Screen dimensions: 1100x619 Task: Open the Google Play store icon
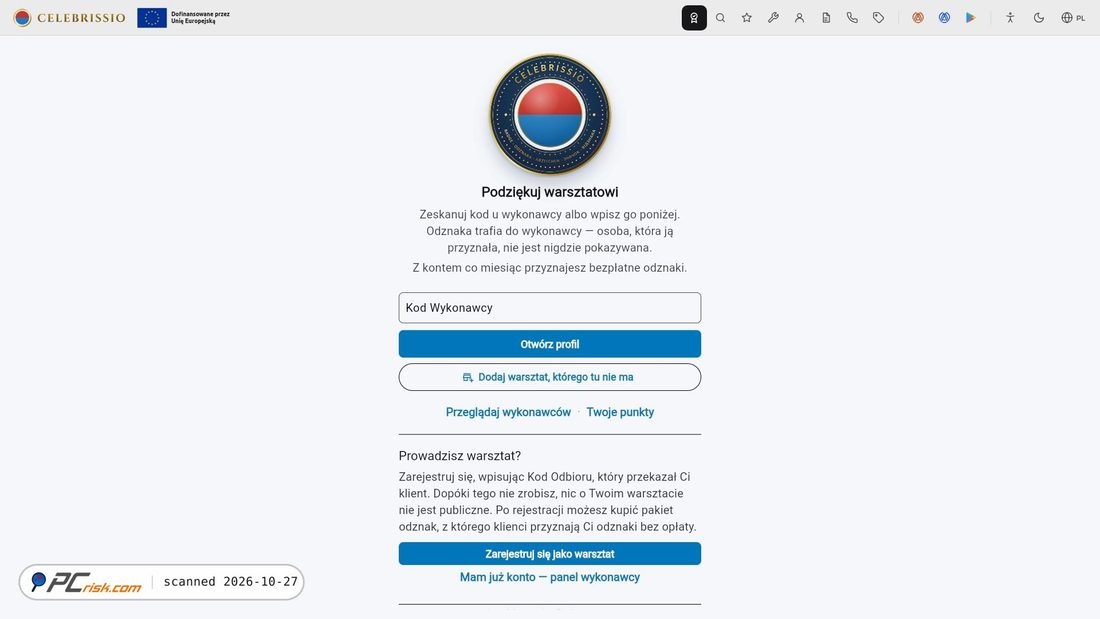click(x=970, y=18)
